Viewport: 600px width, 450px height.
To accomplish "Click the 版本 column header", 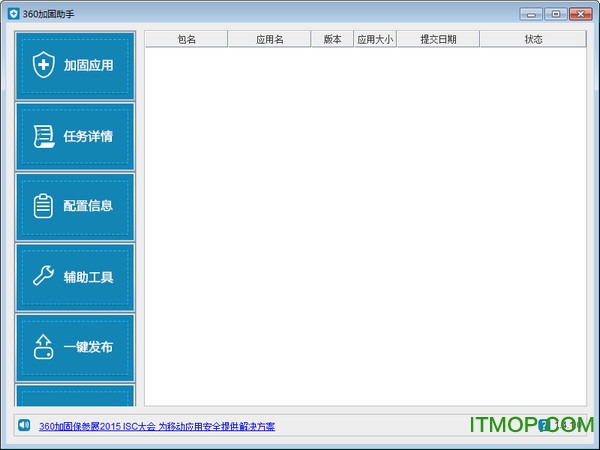I will point(332,39).
